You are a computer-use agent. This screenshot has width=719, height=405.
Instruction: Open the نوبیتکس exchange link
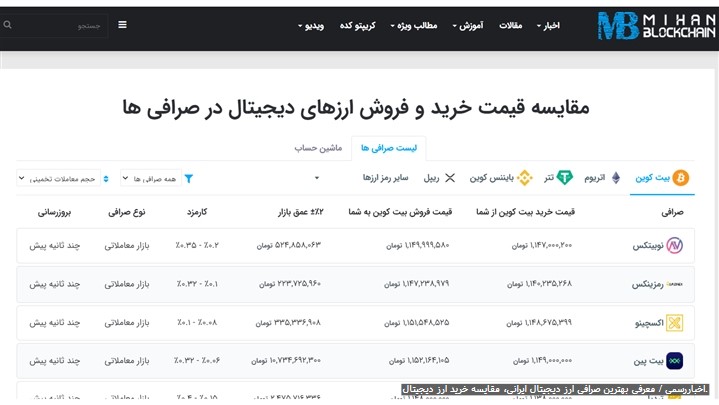tap(648, 246)
